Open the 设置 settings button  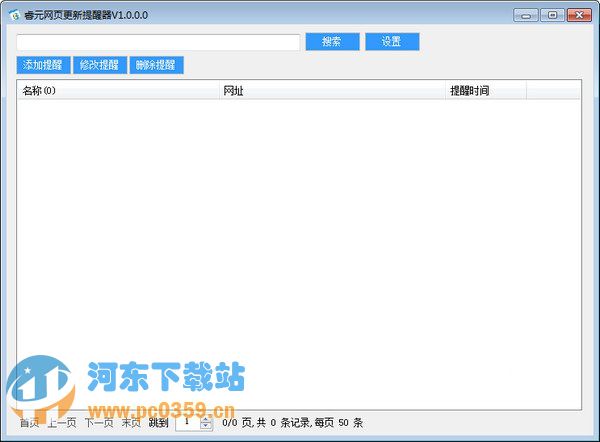(392, 41)
